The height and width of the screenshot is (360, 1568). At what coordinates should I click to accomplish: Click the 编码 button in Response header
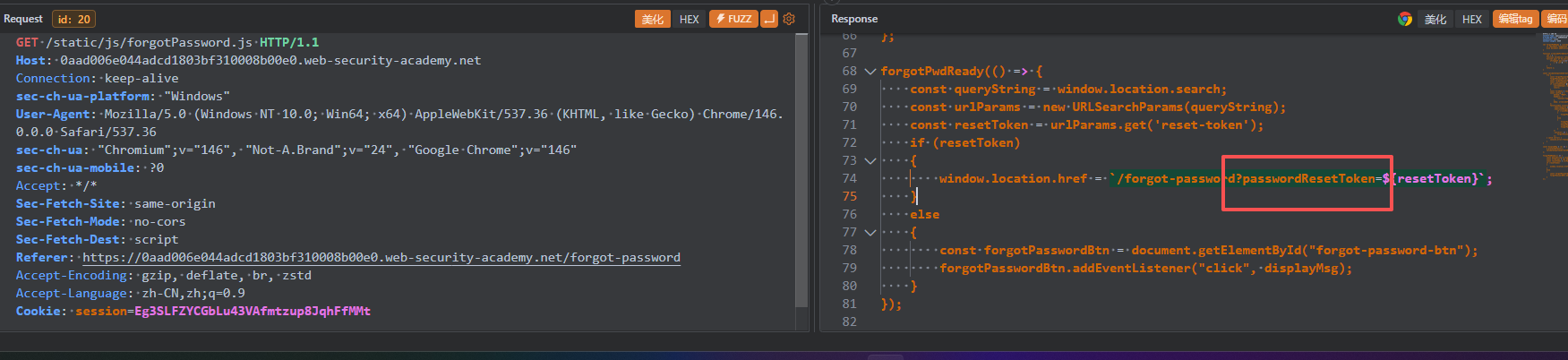(x=1556, y=19)
